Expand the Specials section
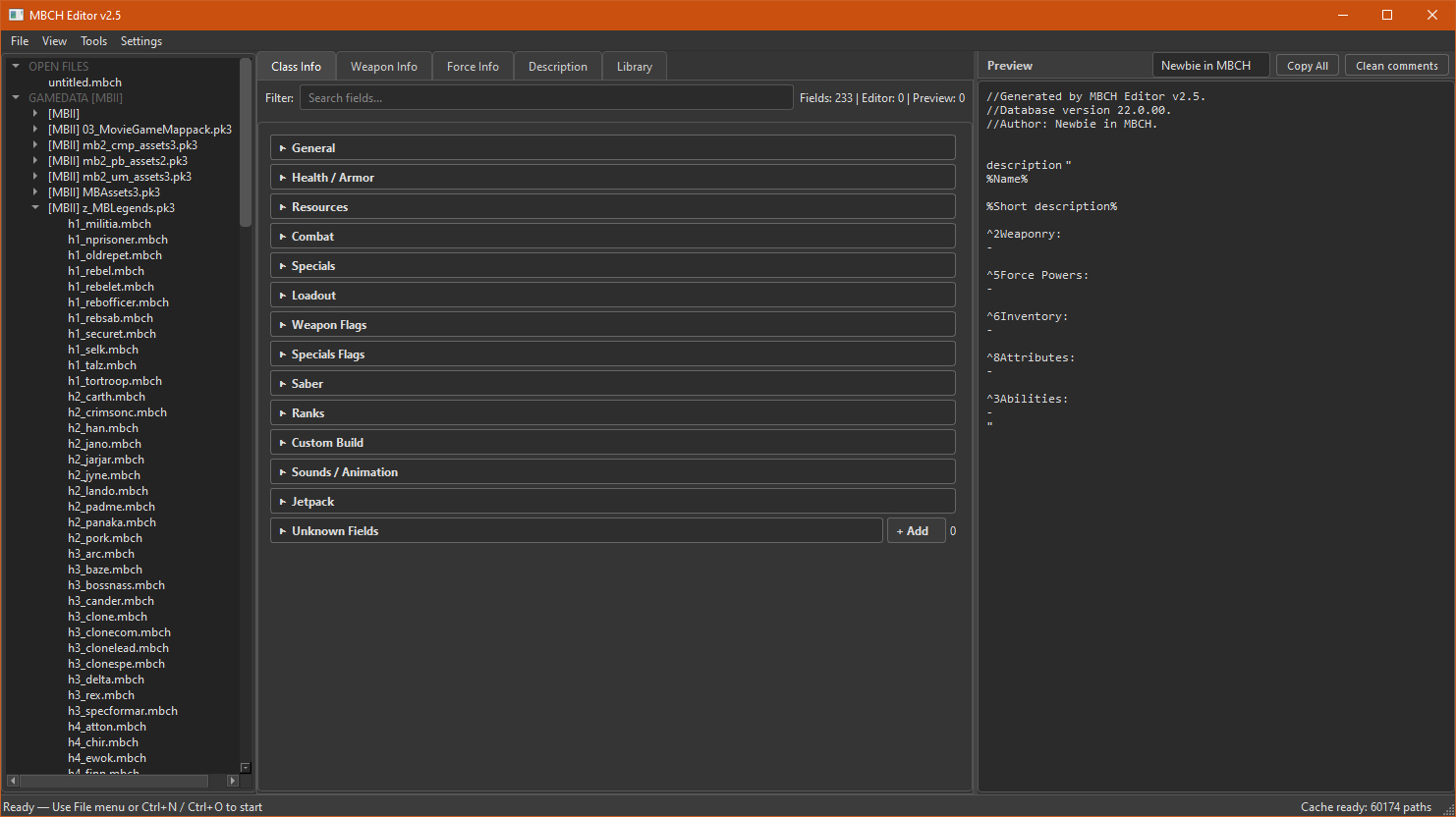 pos(612,265)
